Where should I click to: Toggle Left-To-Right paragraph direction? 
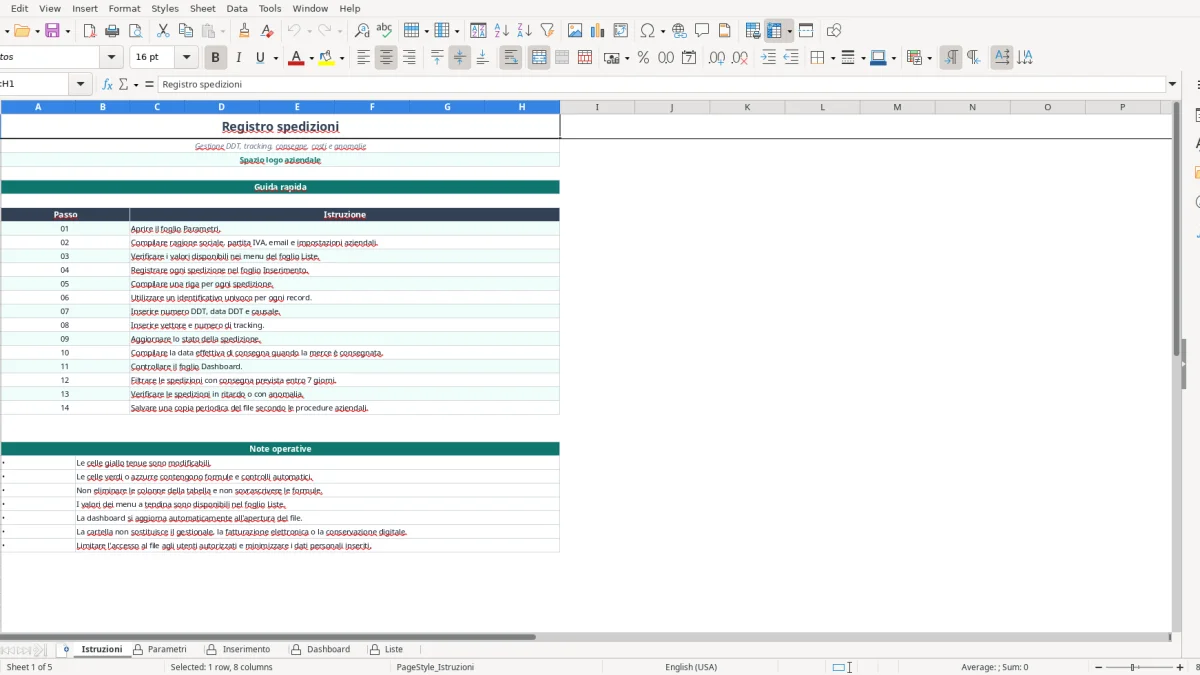951,58
